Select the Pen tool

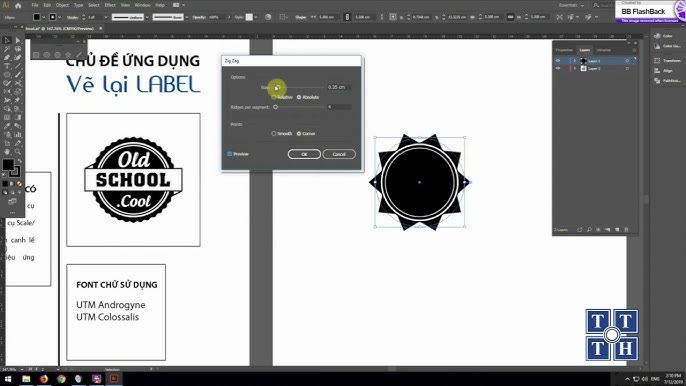[7, 57]
